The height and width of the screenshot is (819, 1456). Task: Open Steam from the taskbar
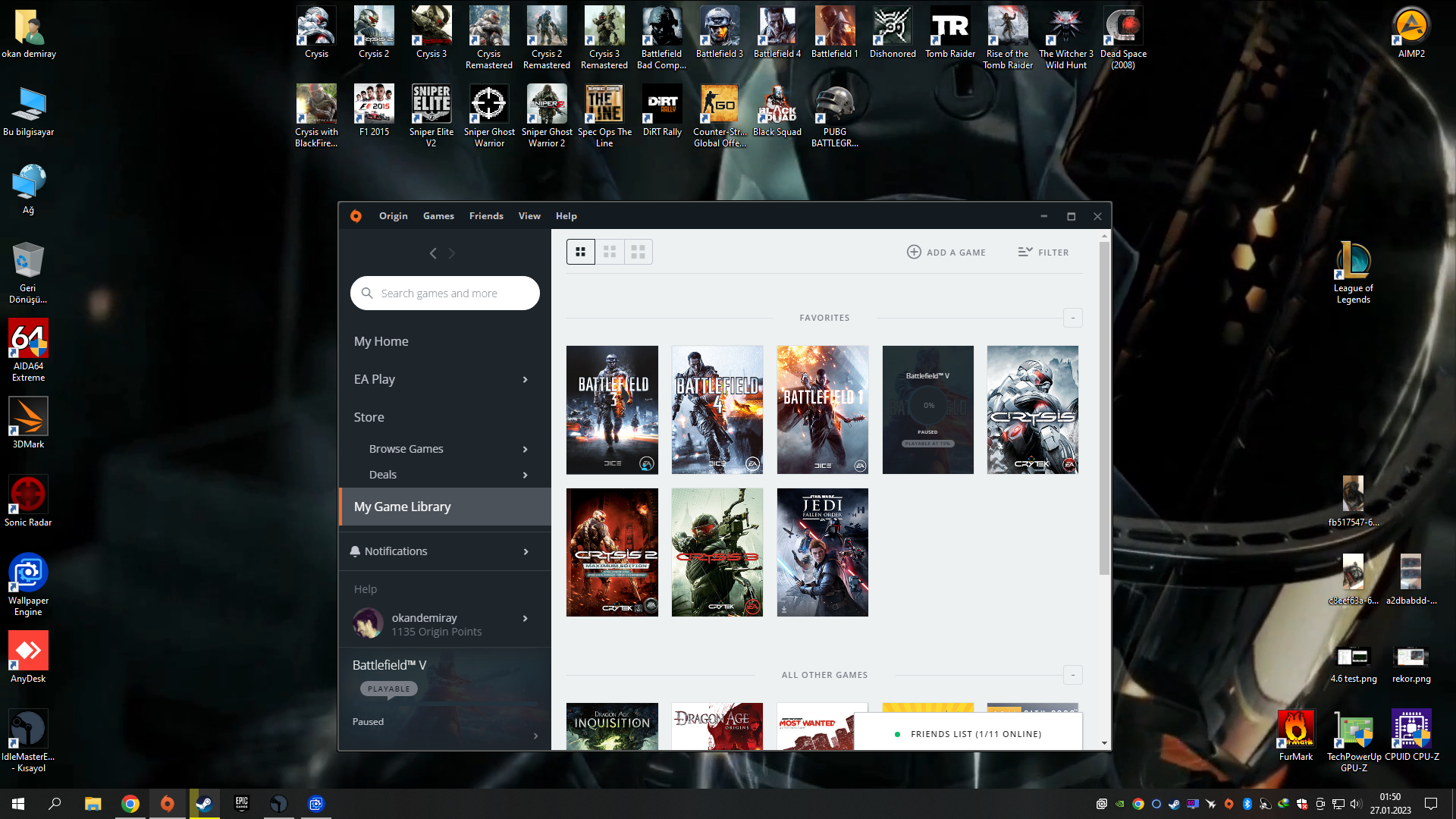click(x=204, y=804)
